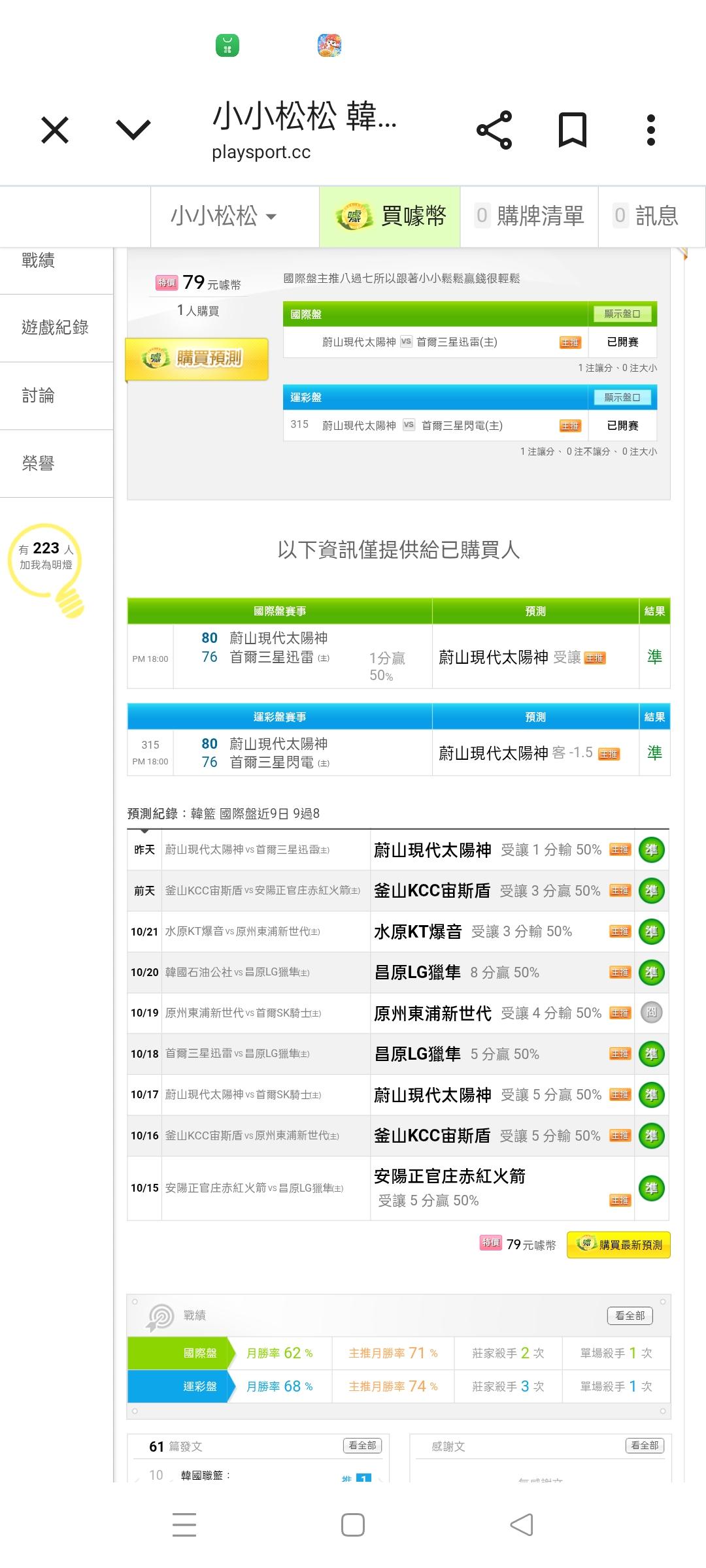Tap the share icon in browser bar
The height and width of the screenshot is (1568, 706).
494,130
